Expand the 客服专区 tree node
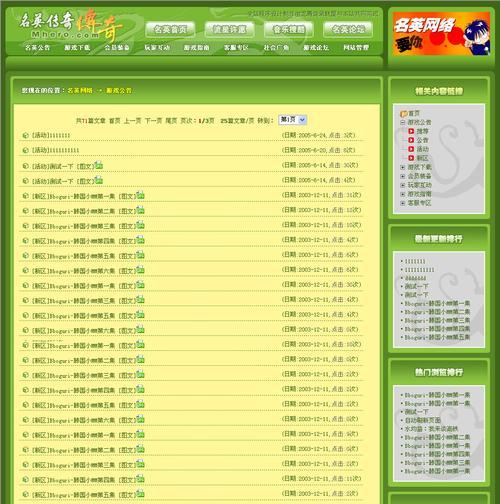This screenshot has height=504, width=500. [402, 203]
